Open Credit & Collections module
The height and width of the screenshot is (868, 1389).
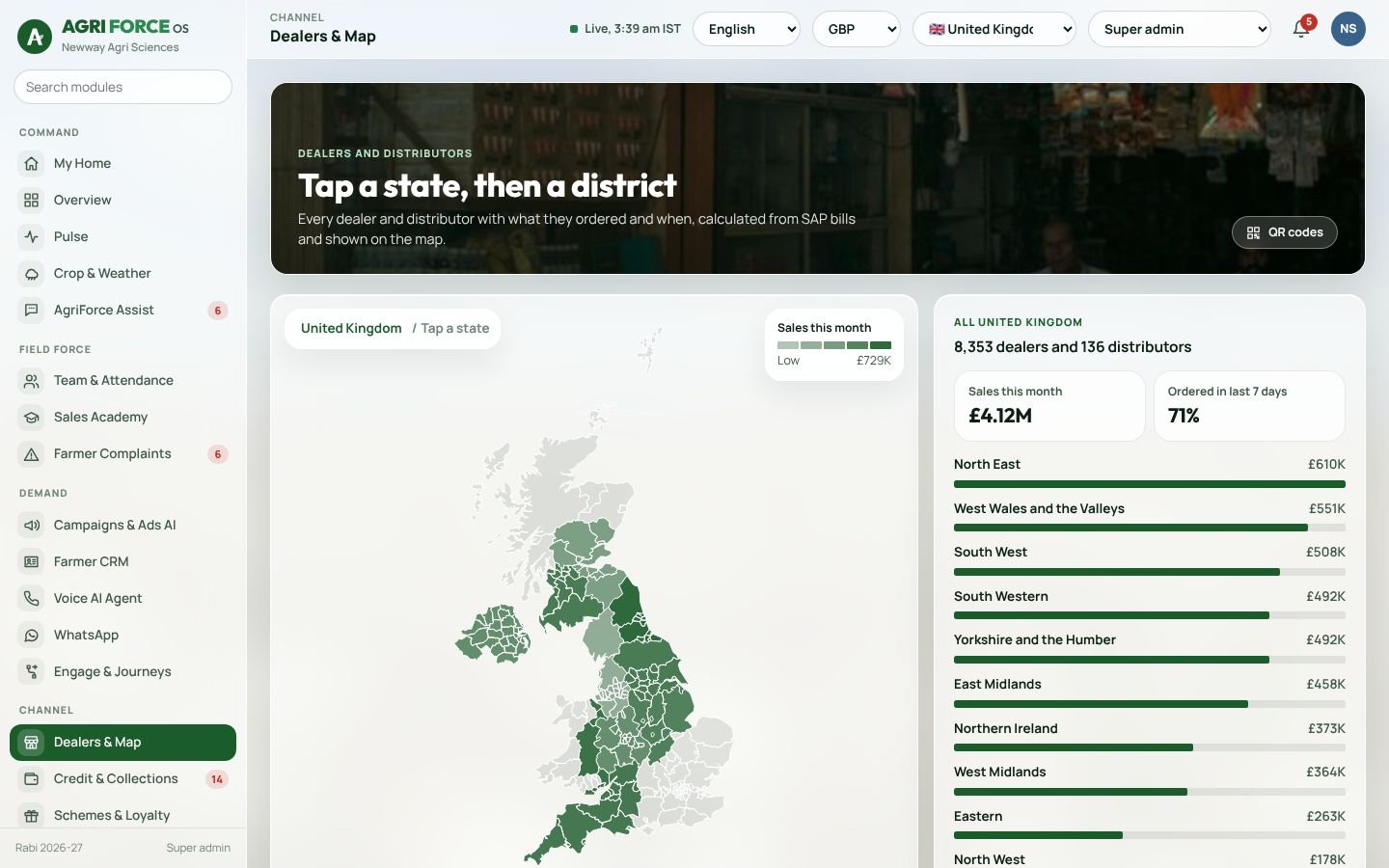click(x=123, y=778)
